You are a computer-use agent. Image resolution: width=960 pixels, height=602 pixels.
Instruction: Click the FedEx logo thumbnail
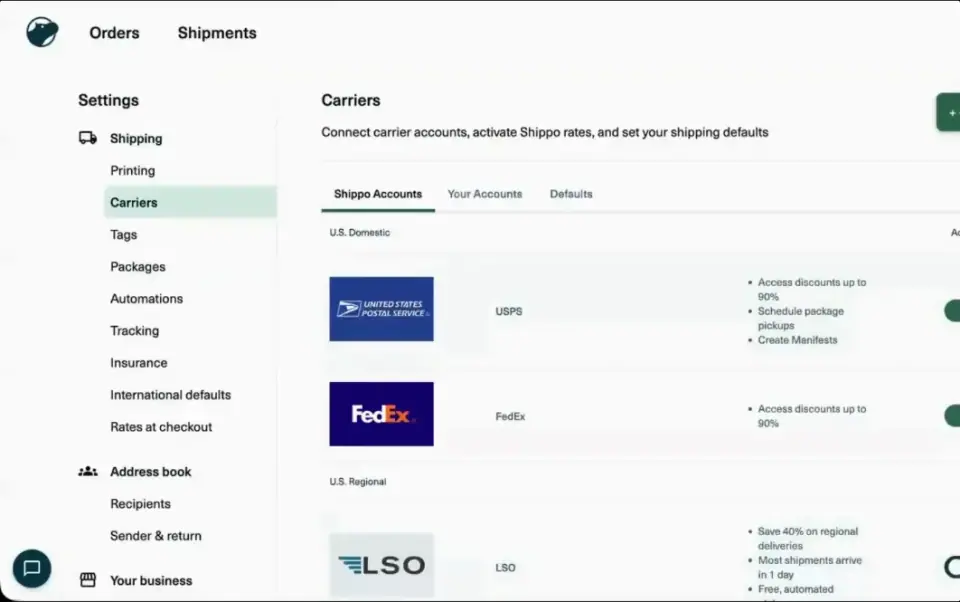pos(381,414)
